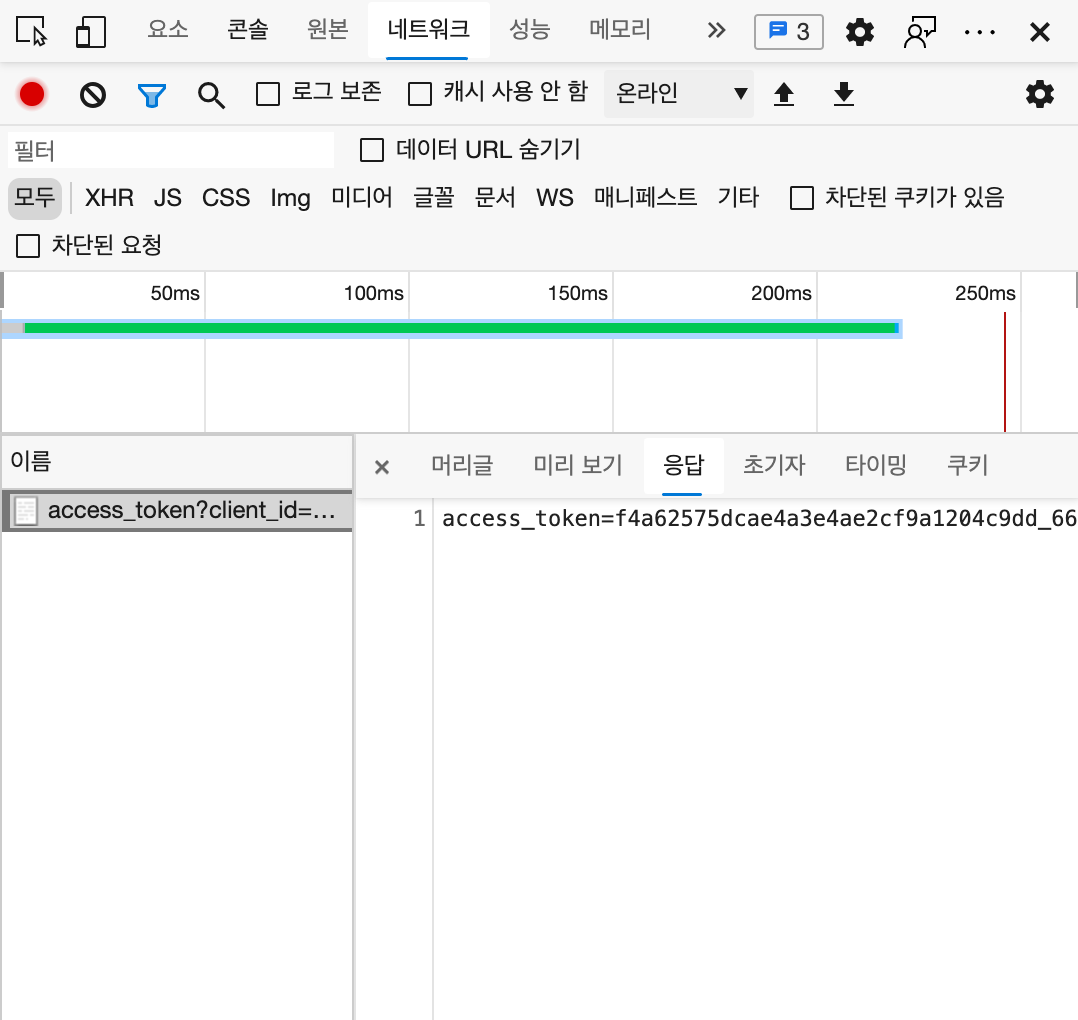The image size is (1078, 1020).
Task: Open the 초기자 details tab
Action: [x=774, y=465]
